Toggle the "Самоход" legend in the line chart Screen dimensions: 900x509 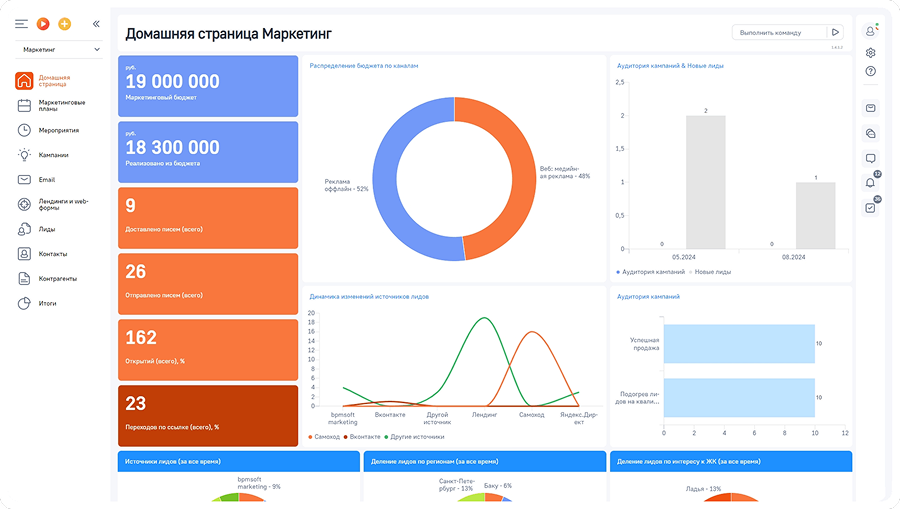[325, 437]
